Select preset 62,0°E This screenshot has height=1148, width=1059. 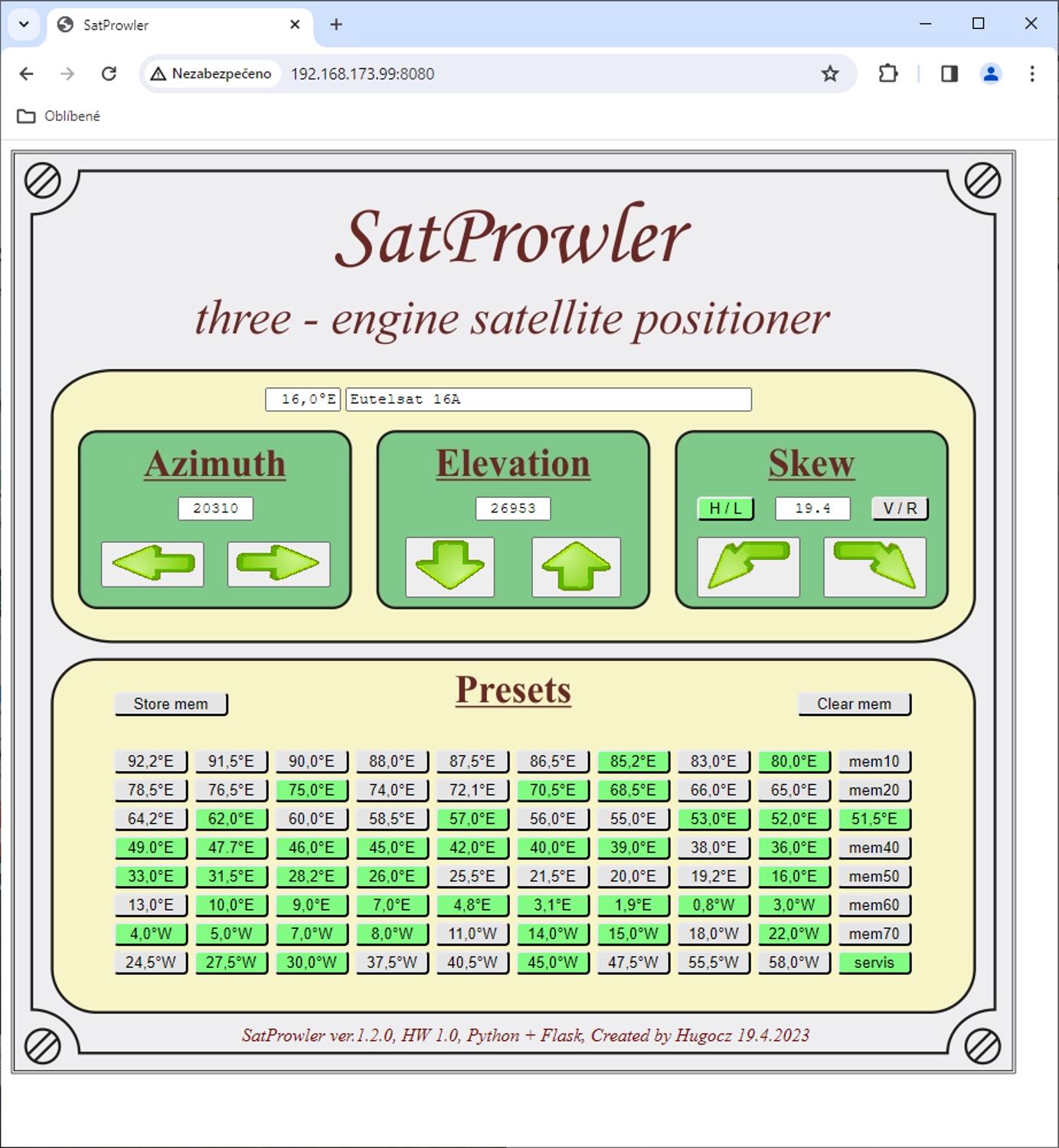(231, 819)
